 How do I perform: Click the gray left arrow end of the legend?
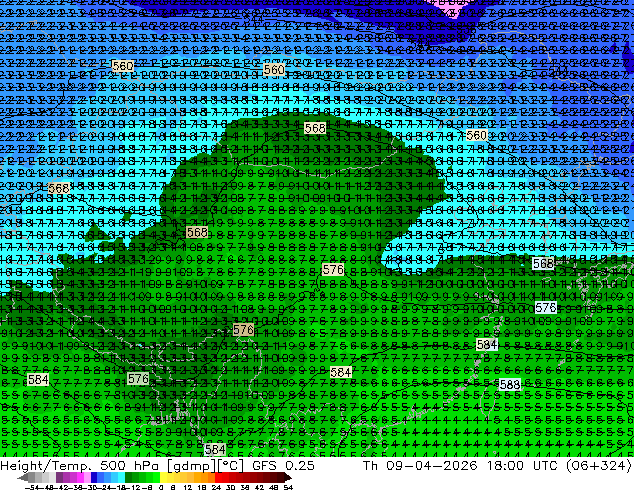(23, 477)
